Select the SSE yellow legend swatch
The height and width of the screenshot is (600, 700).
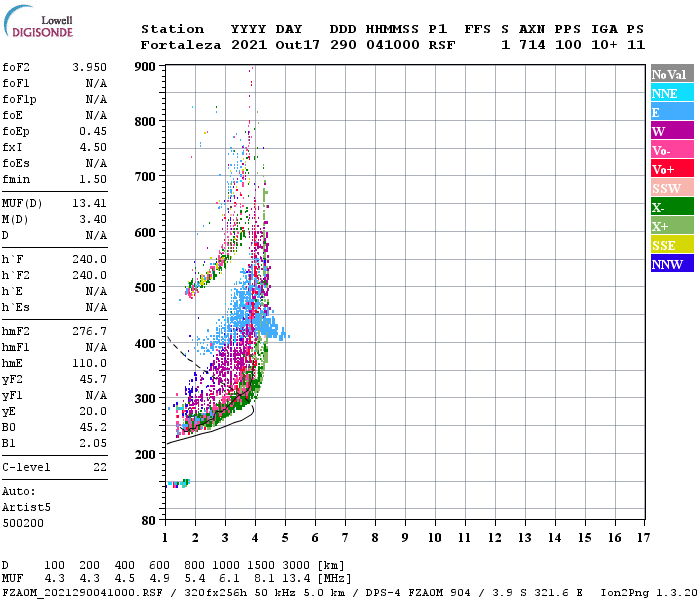pos(672,245)
